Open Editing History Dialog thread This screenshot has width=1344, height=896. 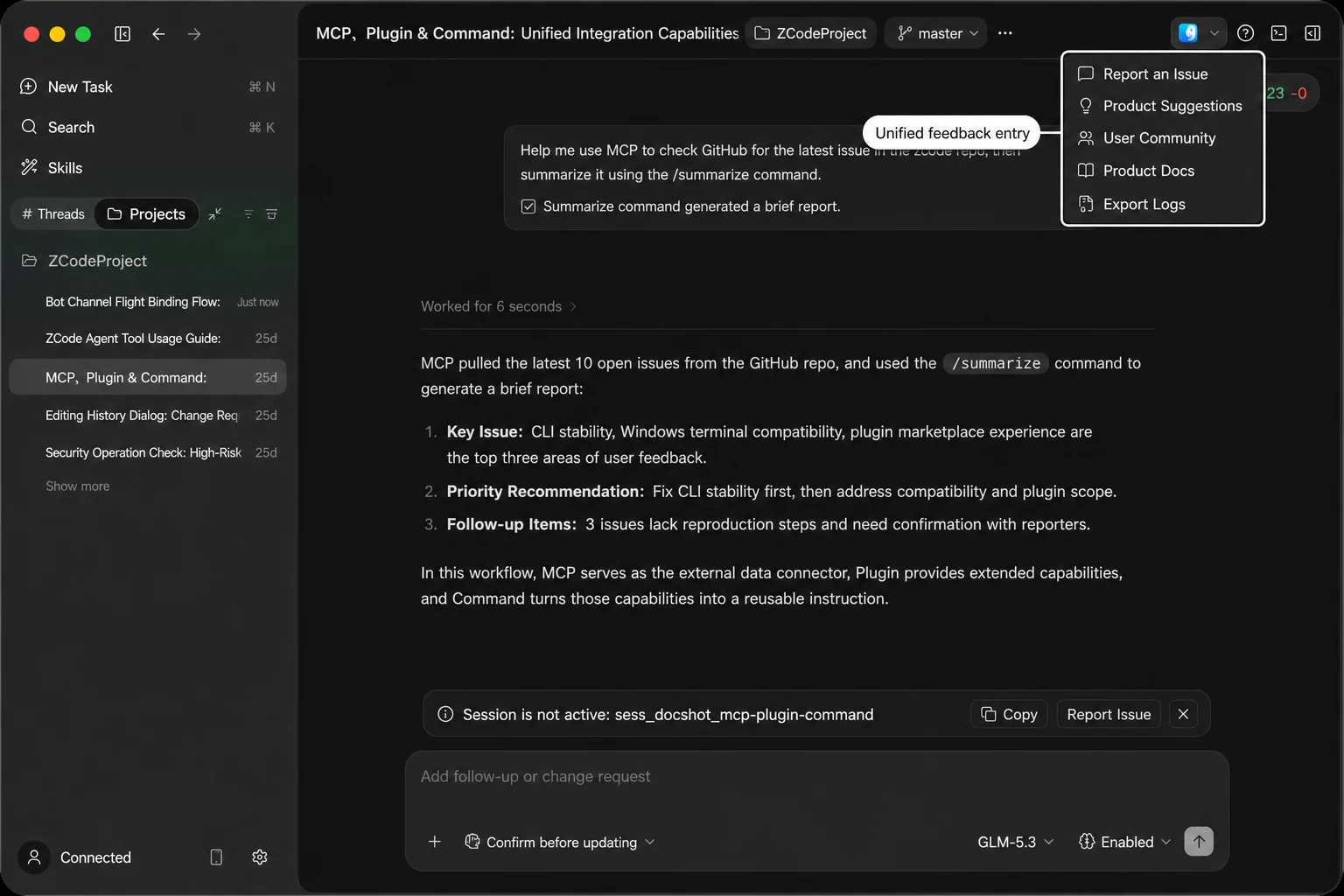[148, 416]
